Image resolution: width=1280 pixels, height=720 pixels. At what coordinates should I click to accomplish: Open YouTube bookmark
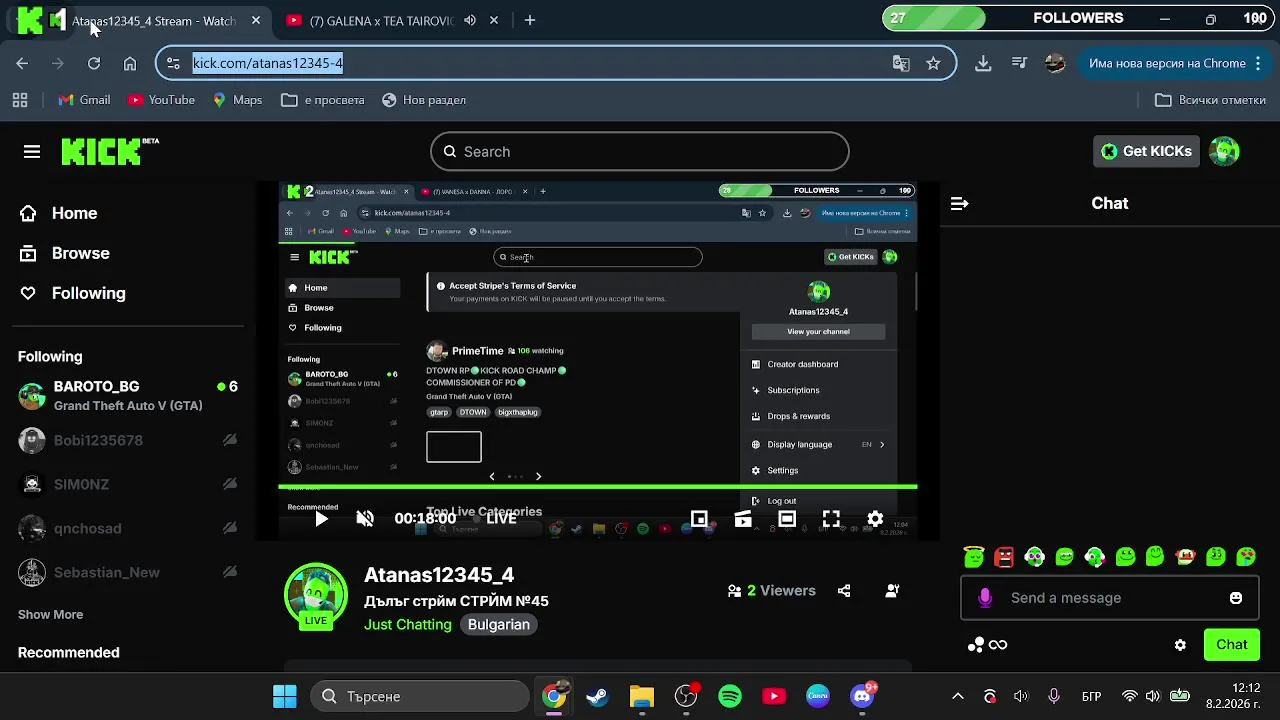point(161,100)
